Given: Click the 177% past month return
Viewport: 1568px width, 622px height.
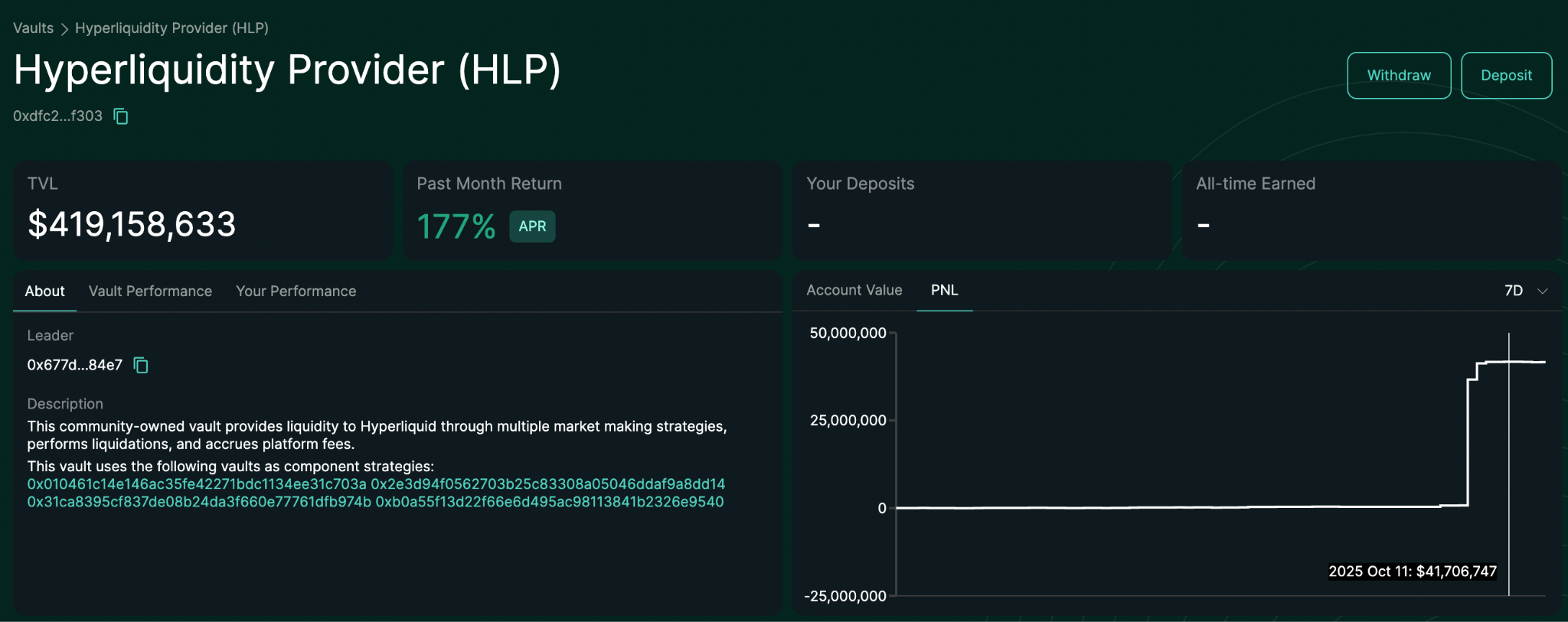Looking at the screenshot, I should point(456,226).
